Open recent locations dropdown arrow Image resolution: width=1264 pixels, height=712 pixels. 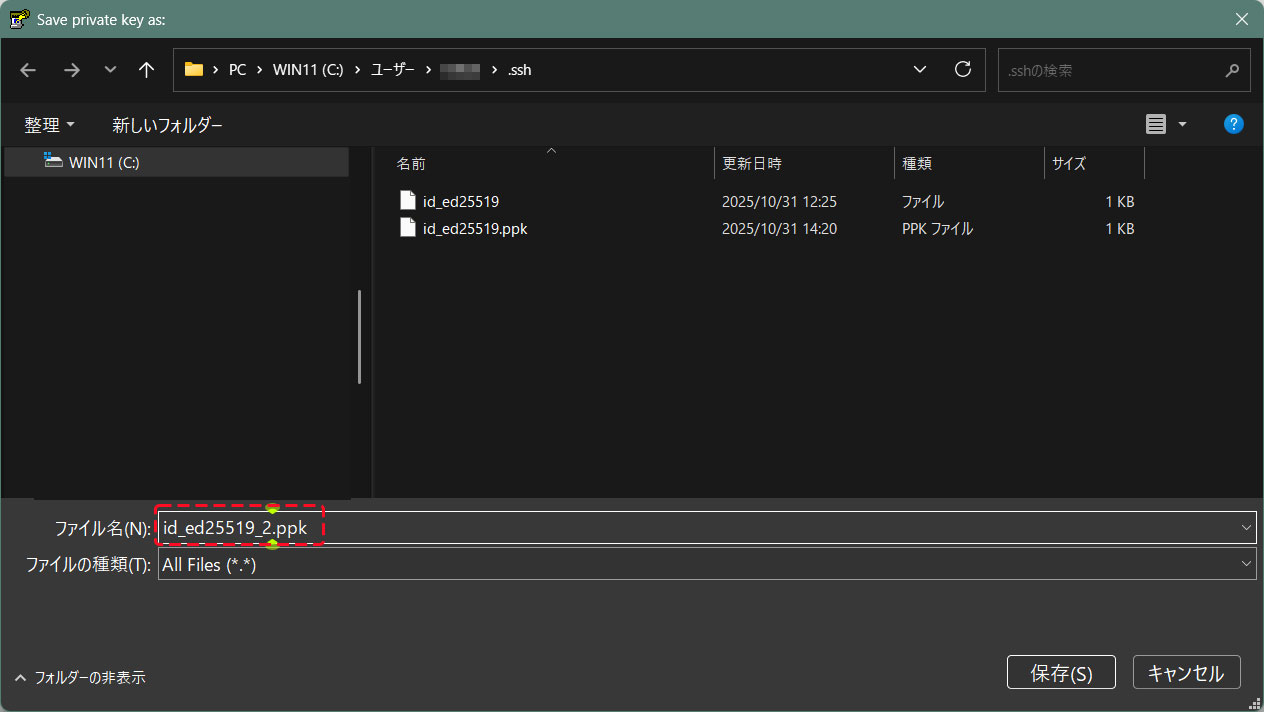pos(110,70)
